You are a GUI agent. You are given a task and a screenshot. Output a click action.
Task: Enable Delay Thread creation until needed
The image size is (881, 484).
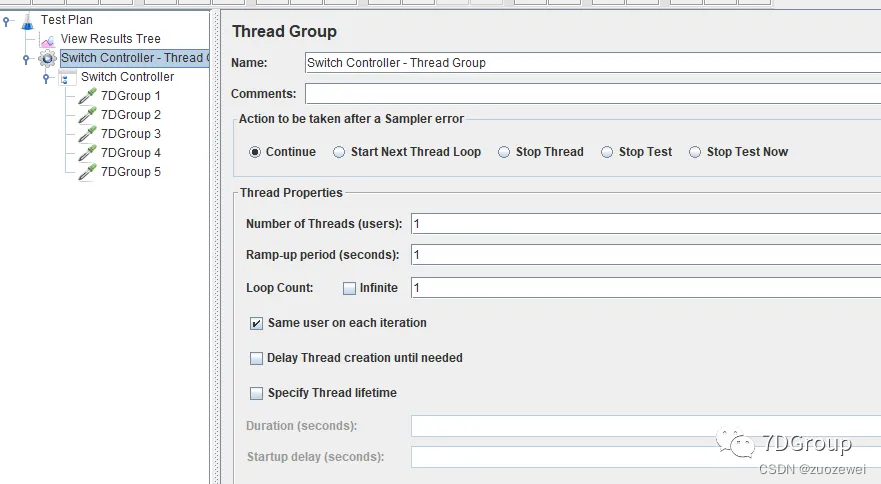coord(256,358)
